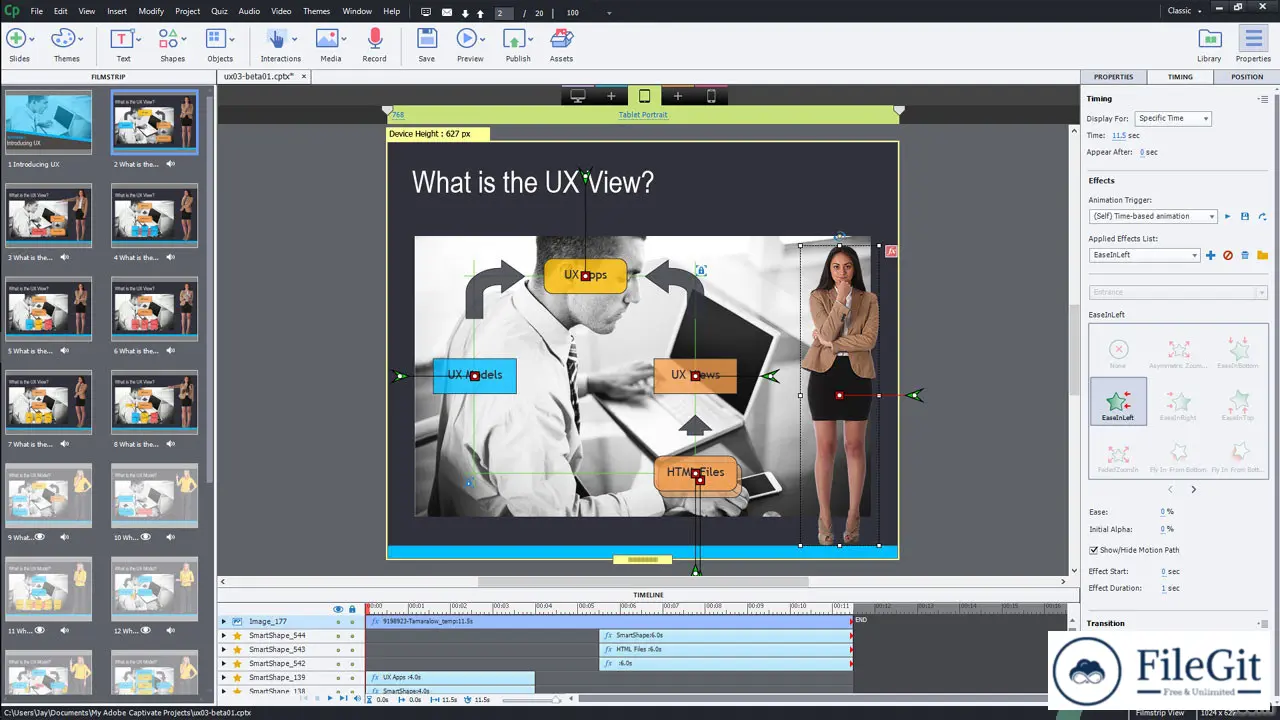Viewport: 1280px width, 720px height.
Task: Save the effect with disk icon
Action: point(1245,216)
